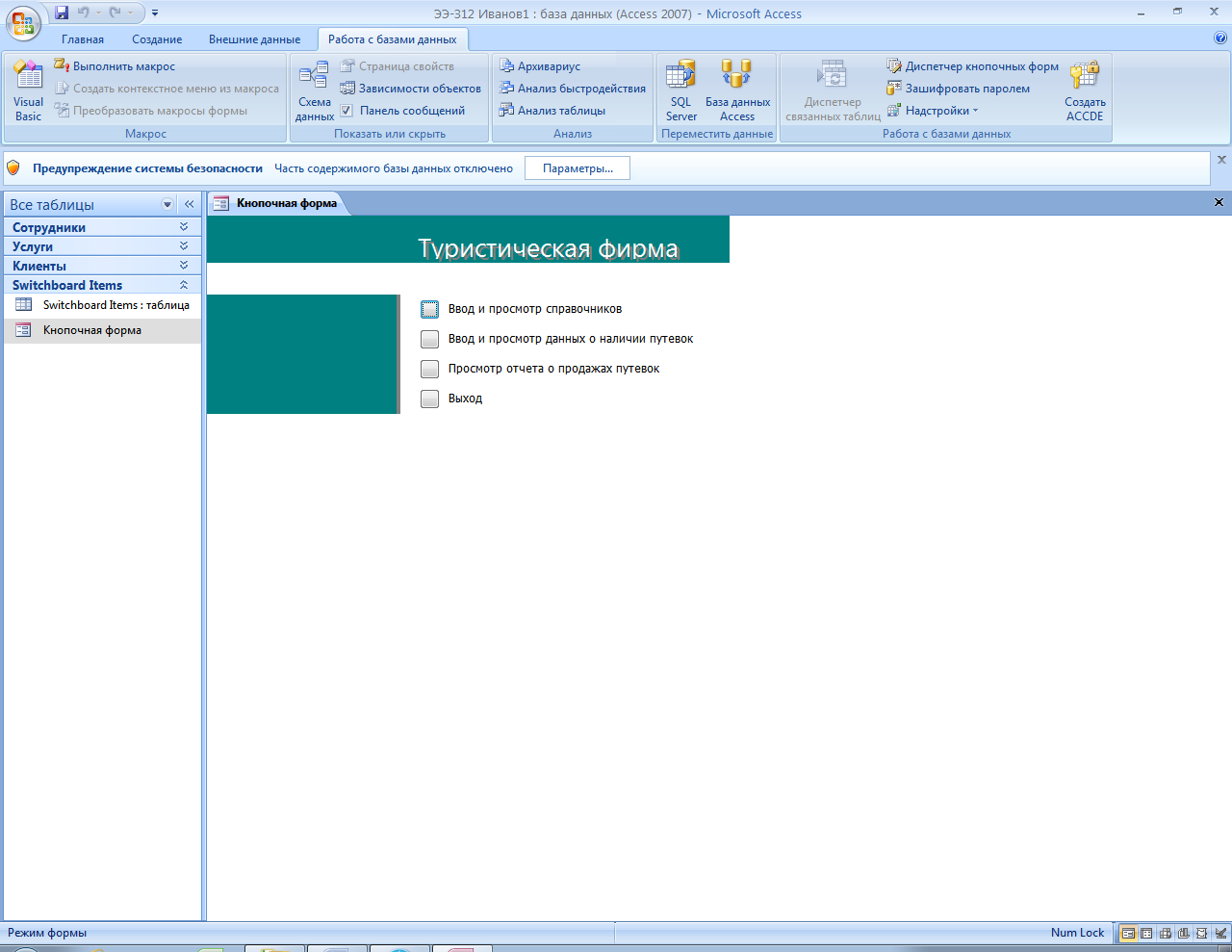The width and height of the screenshot is (1232, 952).
Task: Uncheck the Панель сообщений checkbox
Action: [x=346, y=111]
